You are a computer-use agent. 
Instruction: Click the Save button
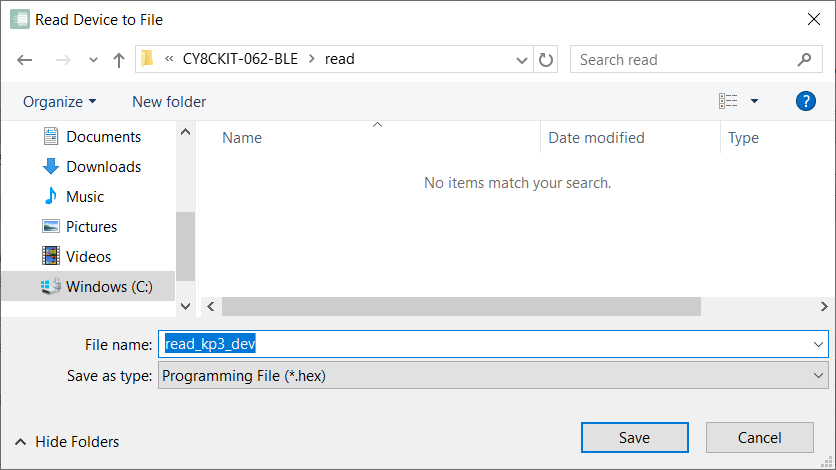(634, 438)
